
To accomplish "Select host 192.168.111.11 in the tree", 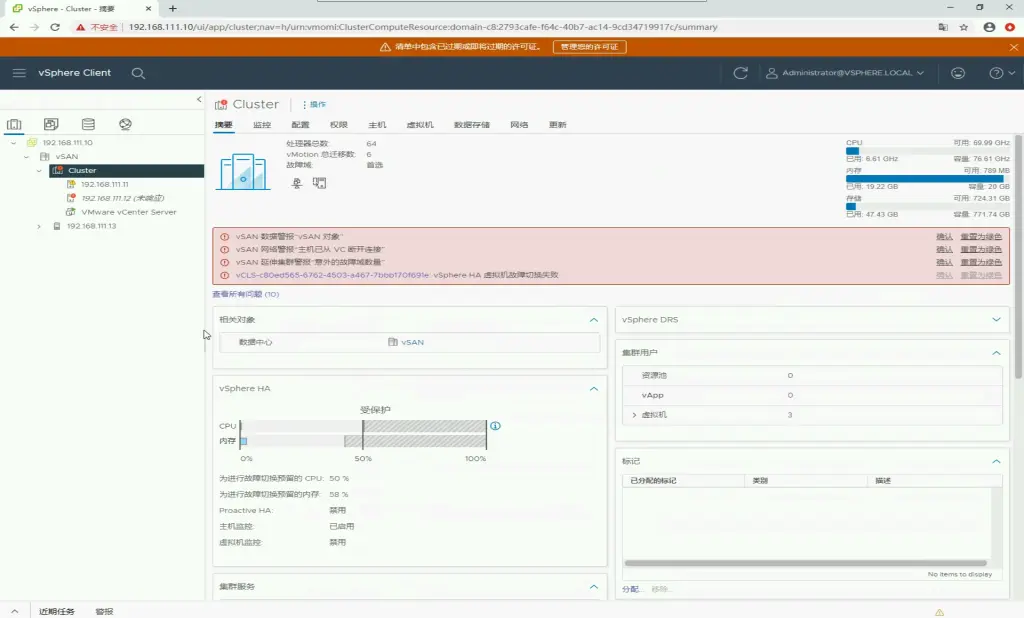I will tap(104, 184).
